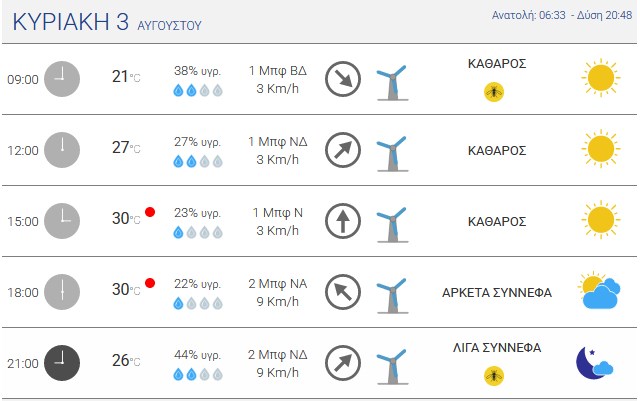Select the humidity droplets under 44% υγρ.
This screenshot has width=640, height=401.
(198, 374)
